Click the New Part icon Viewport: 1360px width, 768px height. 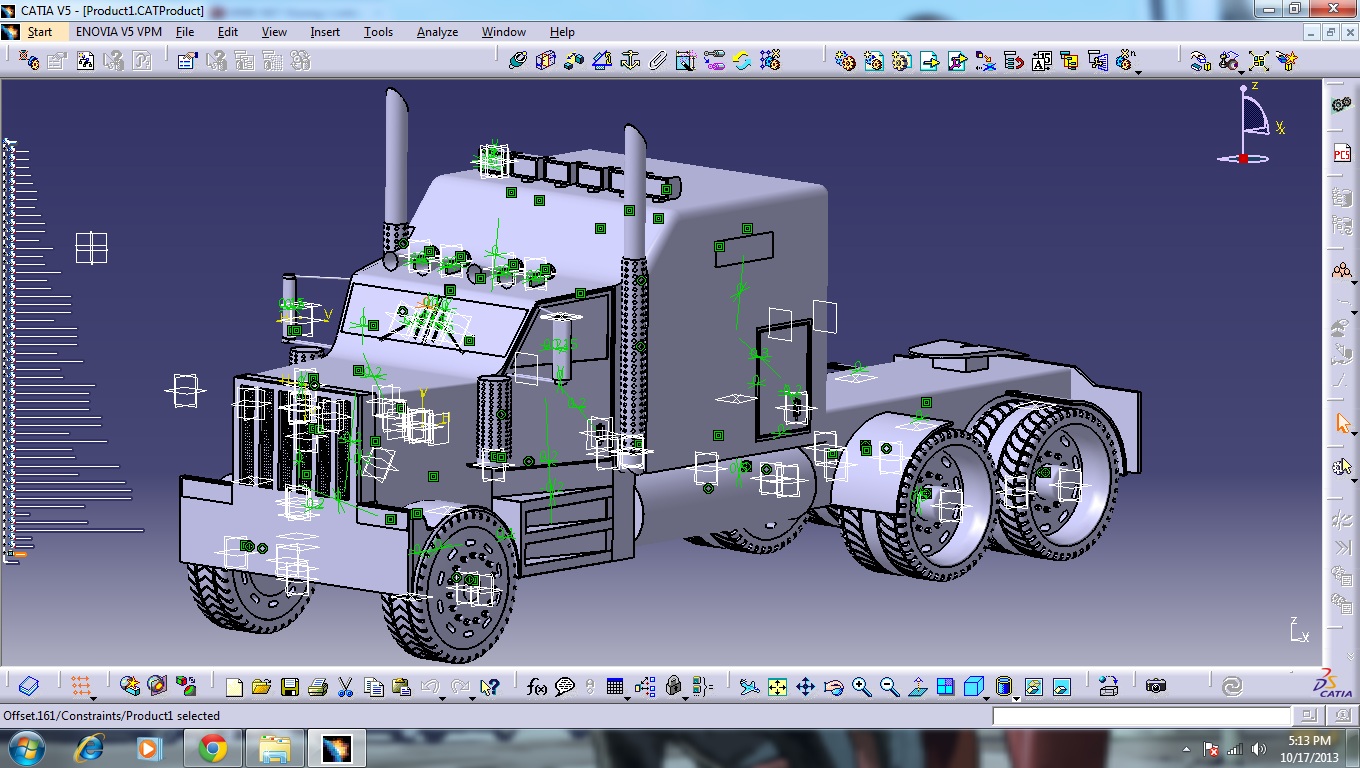pyautogui.click(x=901, y=61)
